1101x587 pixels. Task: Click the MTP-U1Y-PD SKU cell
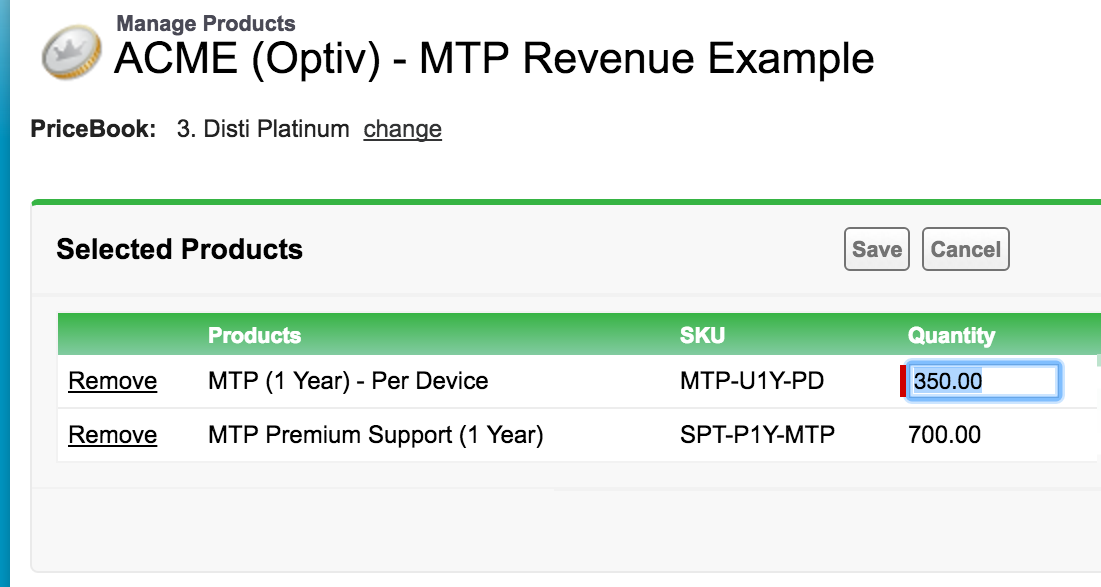752,381
